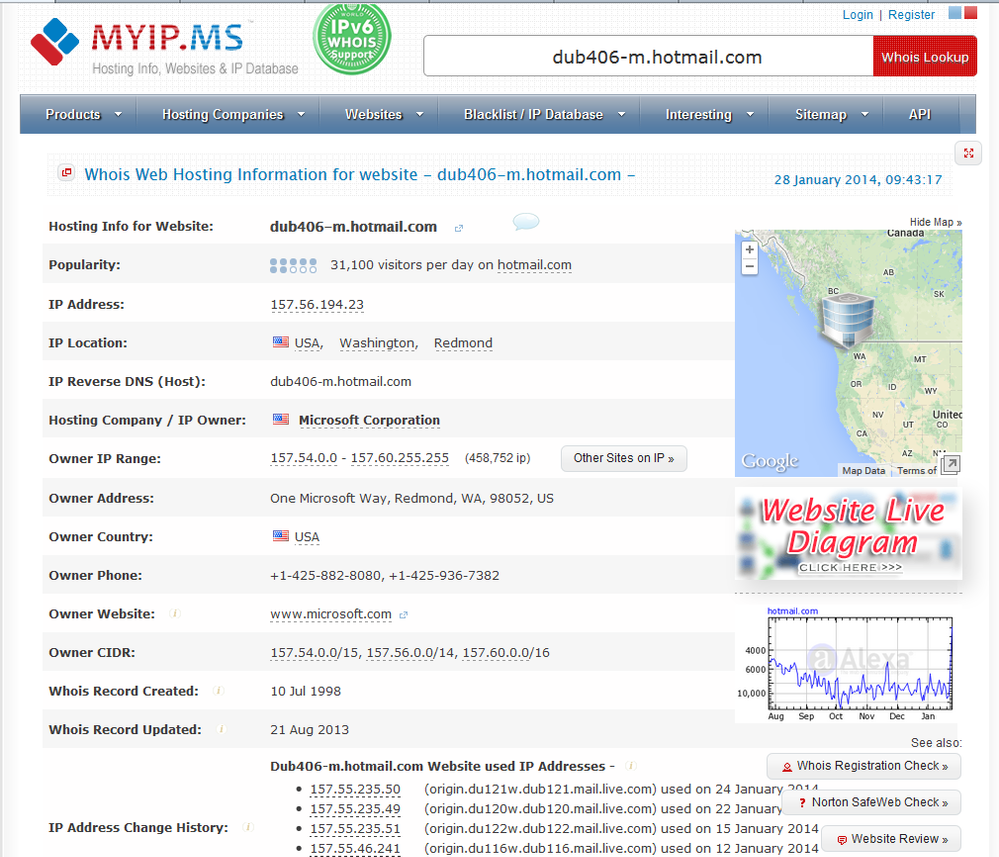Image resolution: width=999 pixels, height=857 pixels.
Task: Zoom in on the map with plus button
Action: pyautogui.click(x=750, y=250)
